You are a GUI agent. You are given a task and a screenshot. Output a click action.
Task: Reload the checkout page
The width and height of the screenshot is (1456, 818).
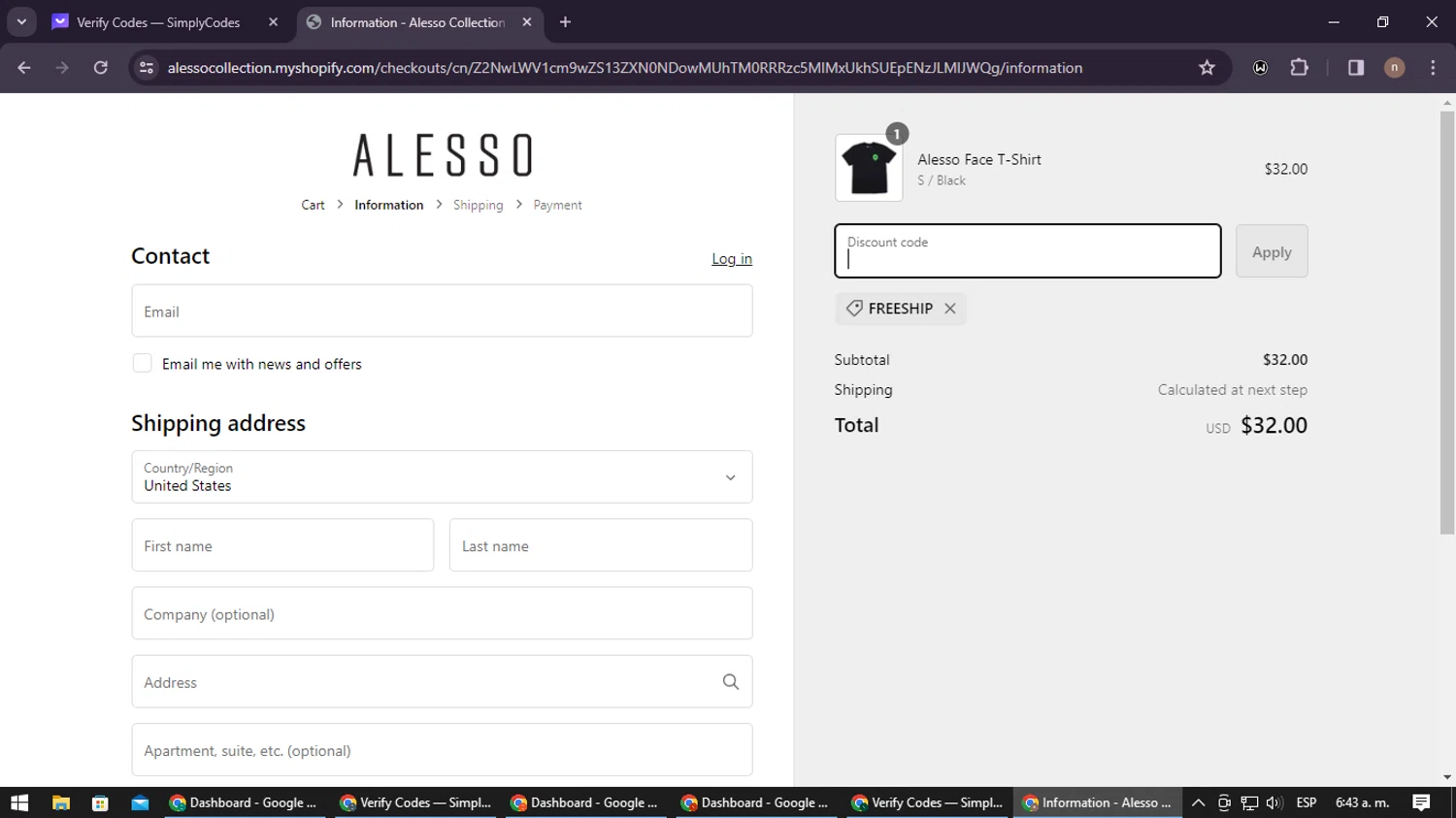tap(101, 68)
